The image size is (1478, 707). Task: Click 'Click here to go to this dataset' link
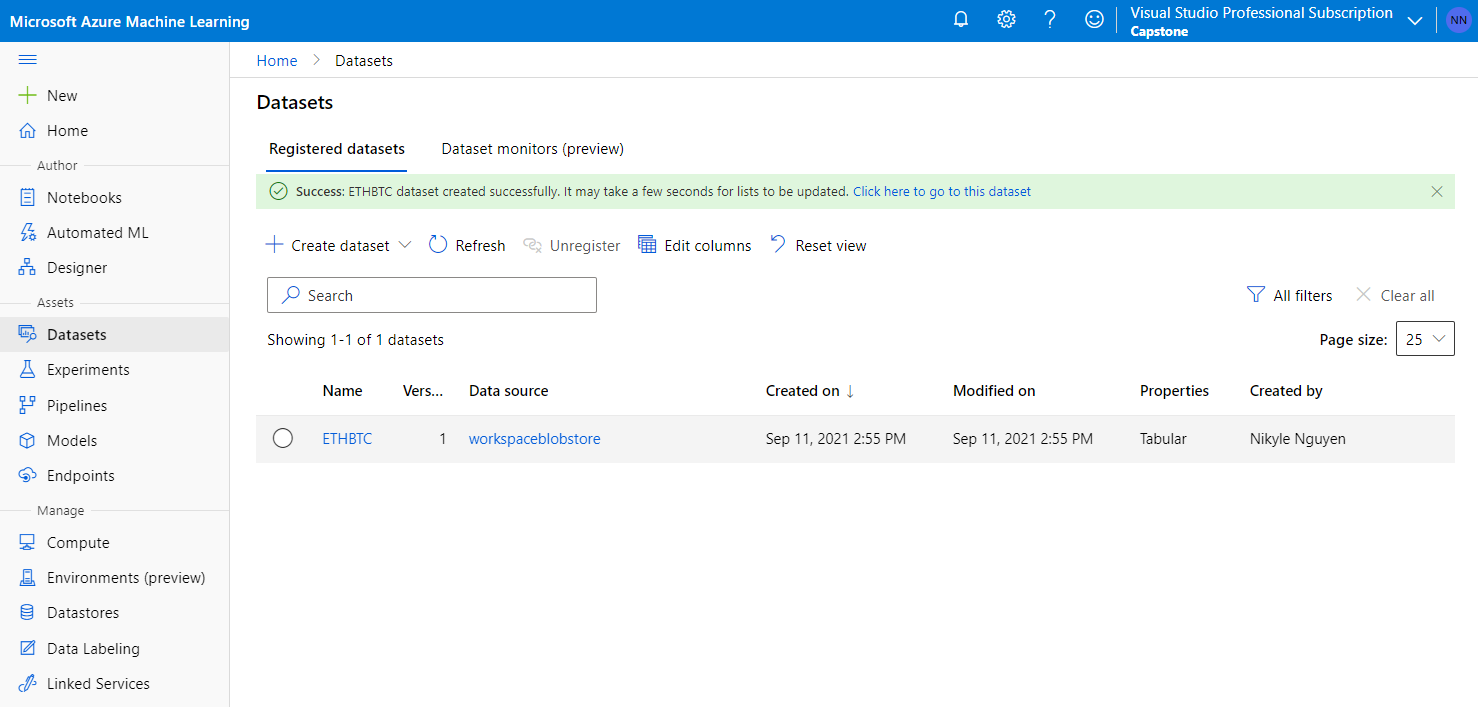click(942, 191)
